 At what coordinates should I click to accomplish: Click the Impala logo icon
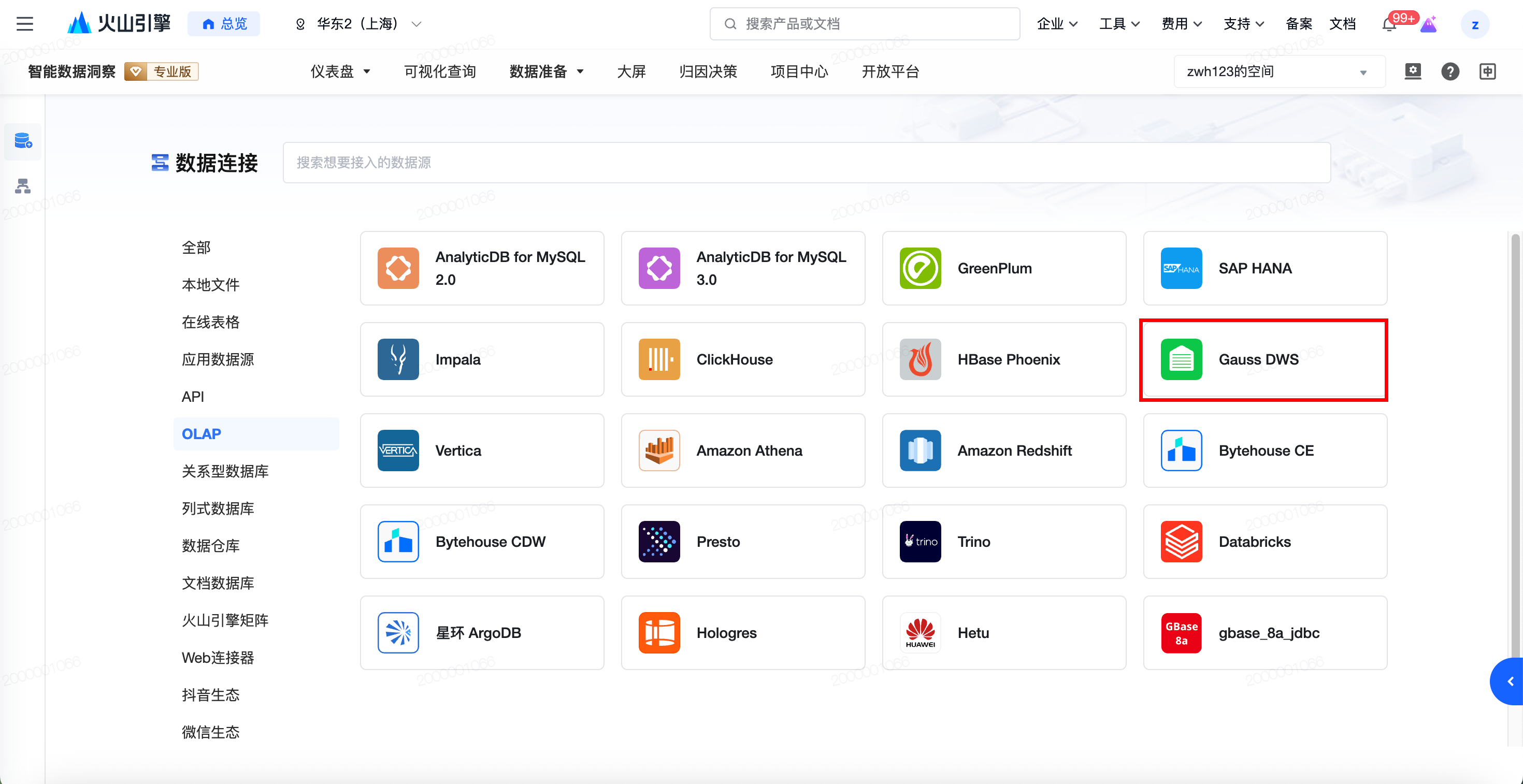point(398,359)
